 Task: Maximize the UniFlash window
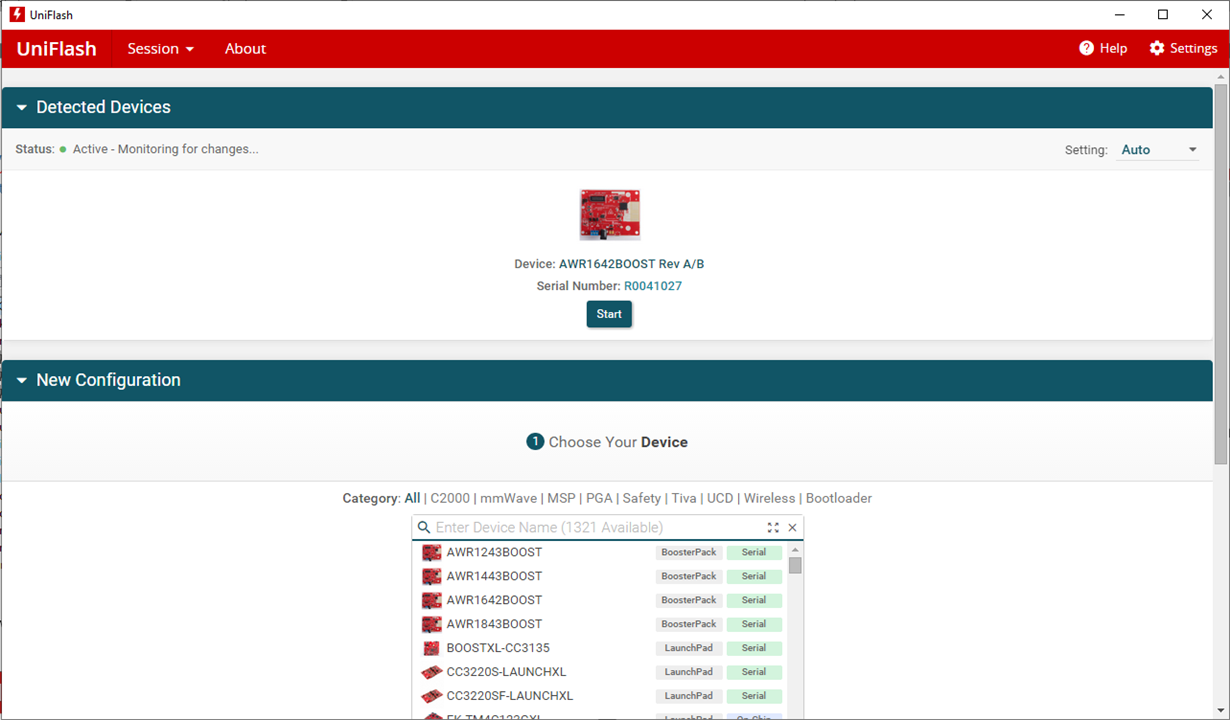click(1163, 15)
